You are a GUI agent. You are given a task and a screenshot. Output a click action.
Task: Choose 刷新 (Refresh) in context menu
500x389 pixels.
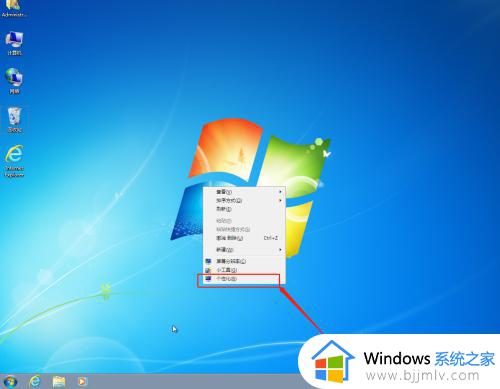click(x=244, y=209)
